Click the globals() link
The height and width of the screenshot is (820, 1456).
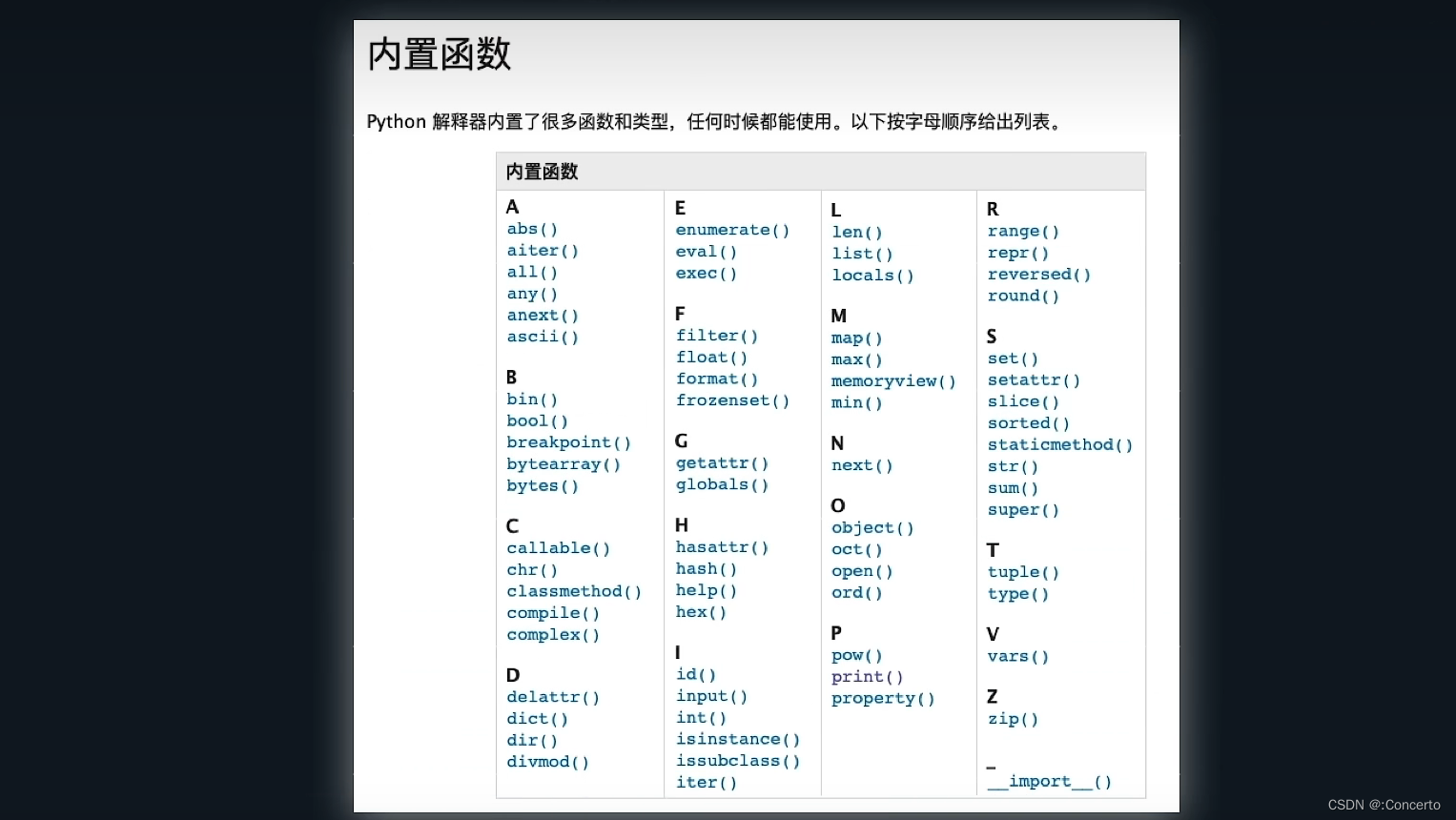click(723, 484)
